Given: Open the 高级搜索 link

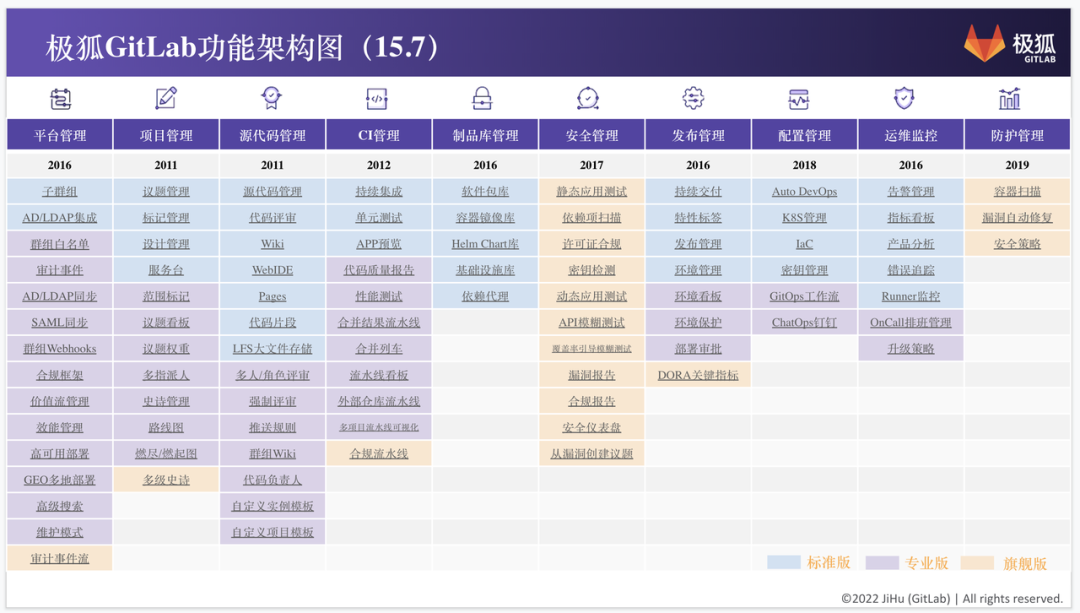Looking at the screenshot, I should [x=60, y=506].
